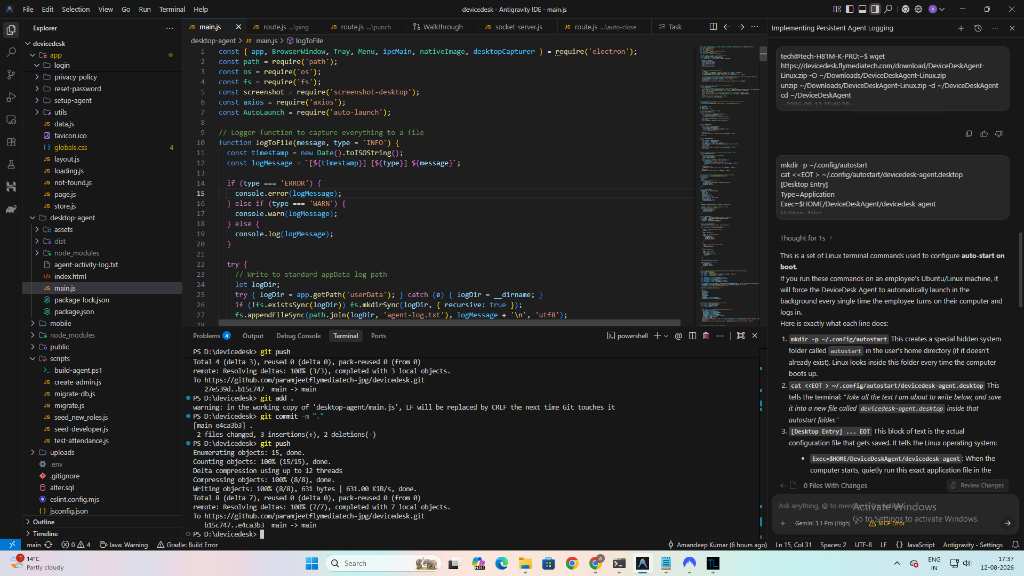The width and height of the screenshot is (1024, 576).
Task: Start a new chat with the plus icon
Action: (961, 28)
